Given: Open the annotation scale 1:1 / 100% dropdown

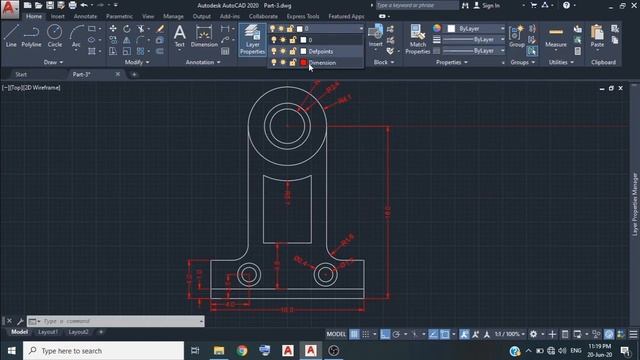Looking at the screenshot, I should pos(509,334).
